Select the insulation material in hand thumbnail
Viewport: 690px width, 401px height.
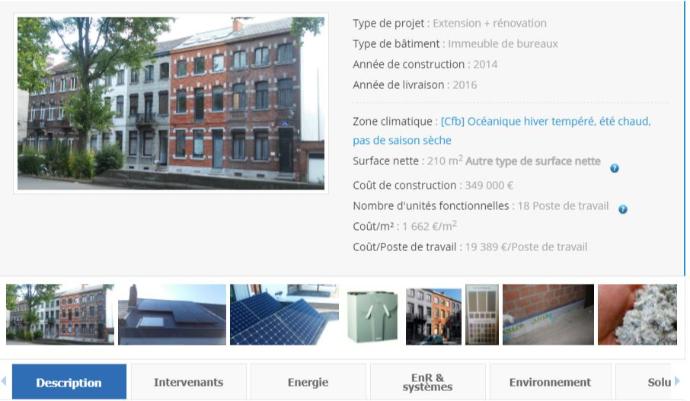pos(637,314)
